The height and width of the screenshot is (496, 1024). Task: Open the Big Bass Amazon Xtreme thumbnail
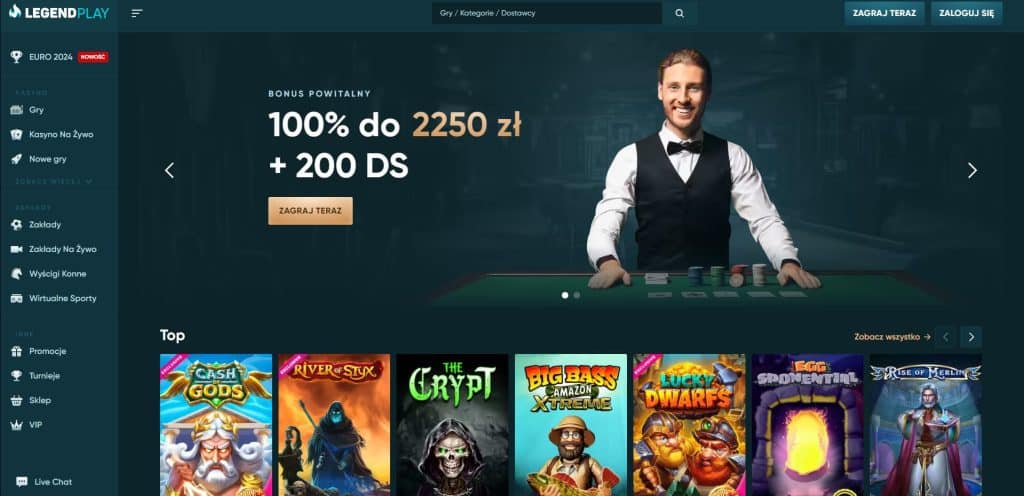click(x=571, y=425)
